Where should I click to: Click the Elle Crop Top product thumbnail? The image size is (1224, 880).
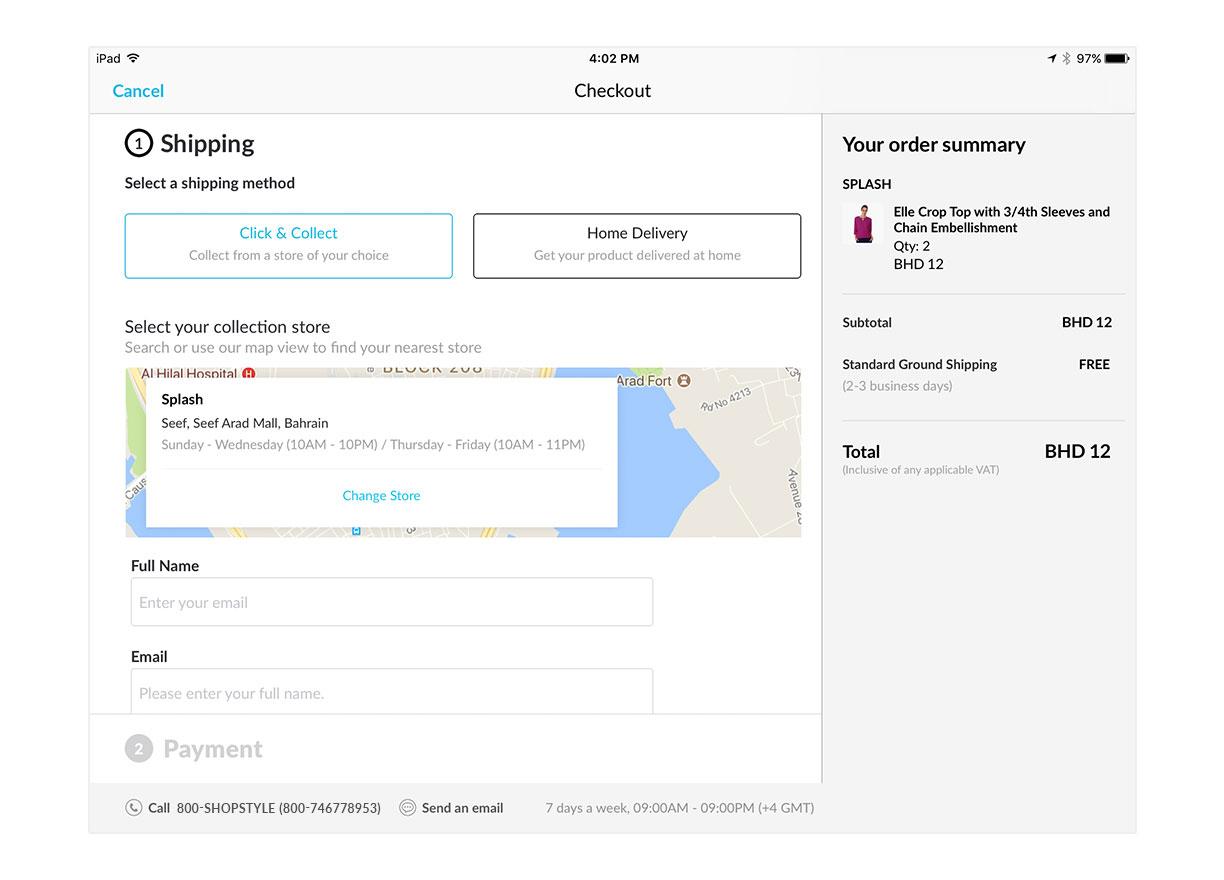(863, 223)
